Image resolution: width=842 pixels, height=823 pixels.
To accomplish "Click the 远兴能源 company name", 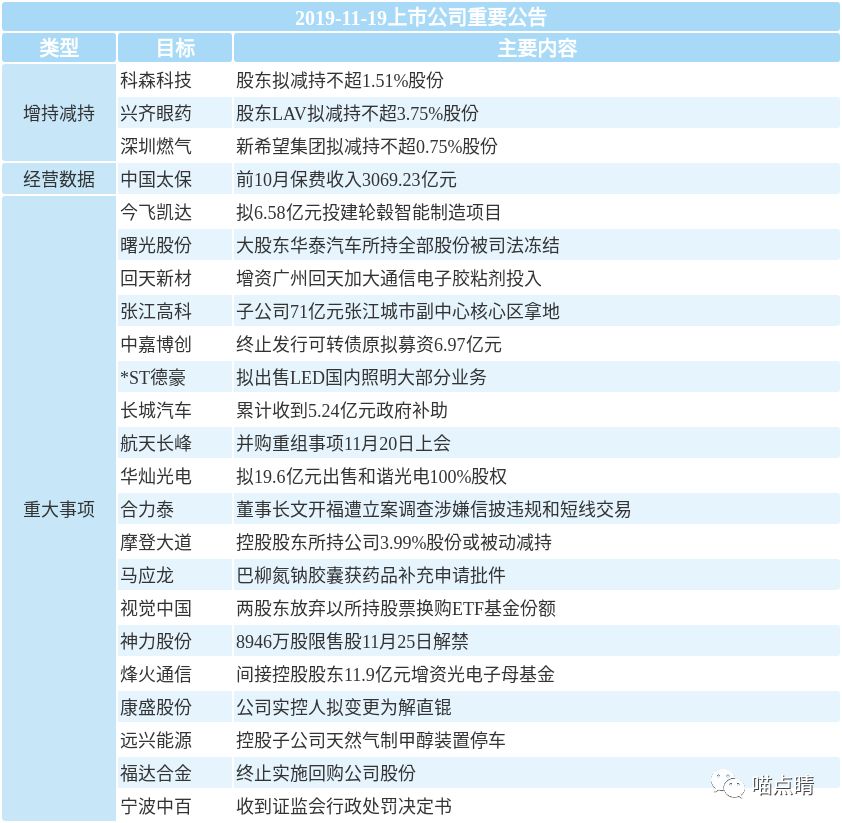I will [x=156, y=740].
